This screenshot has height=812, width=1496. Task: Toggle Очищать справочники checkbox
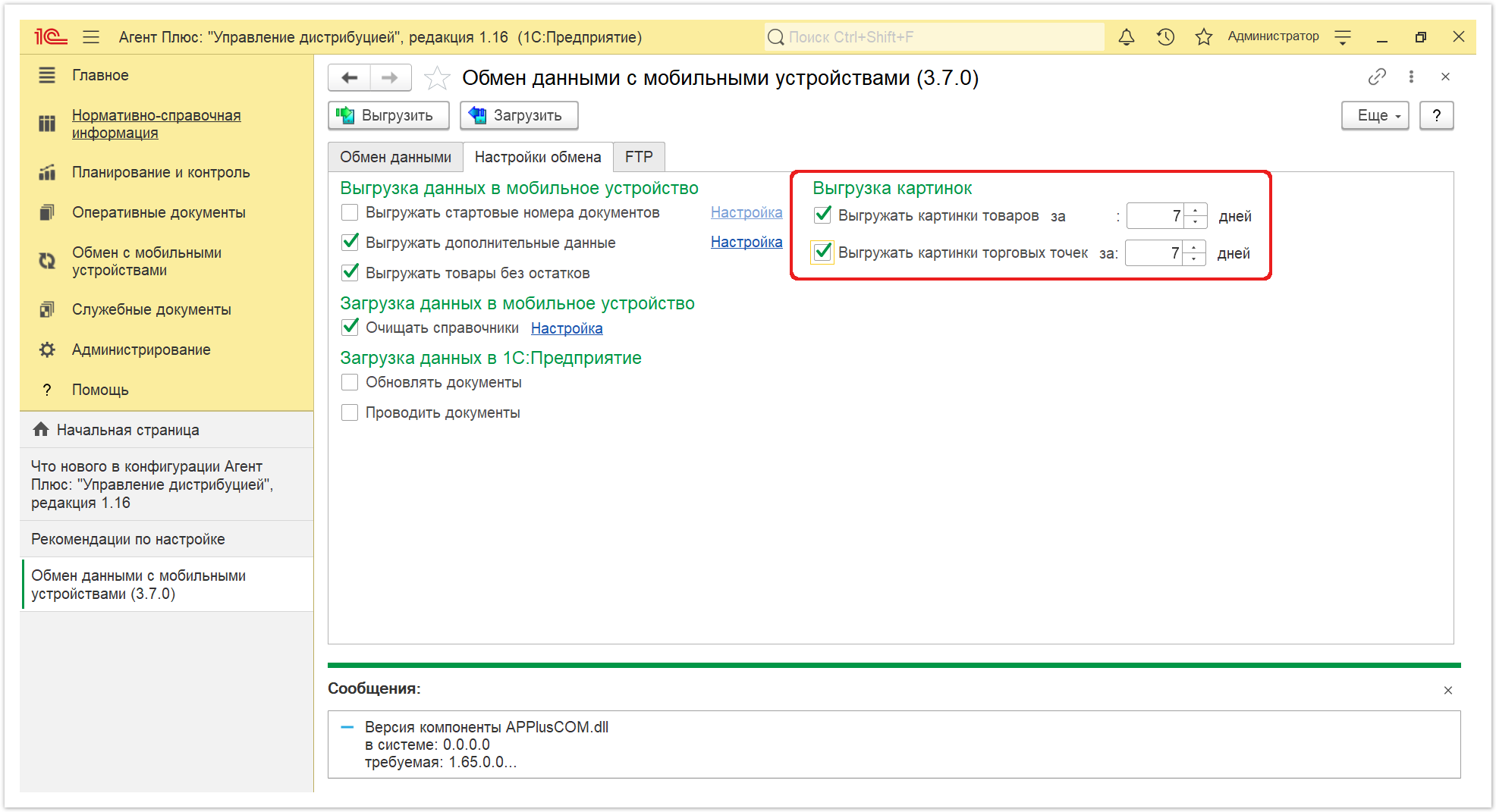click(x=350, y=328)
